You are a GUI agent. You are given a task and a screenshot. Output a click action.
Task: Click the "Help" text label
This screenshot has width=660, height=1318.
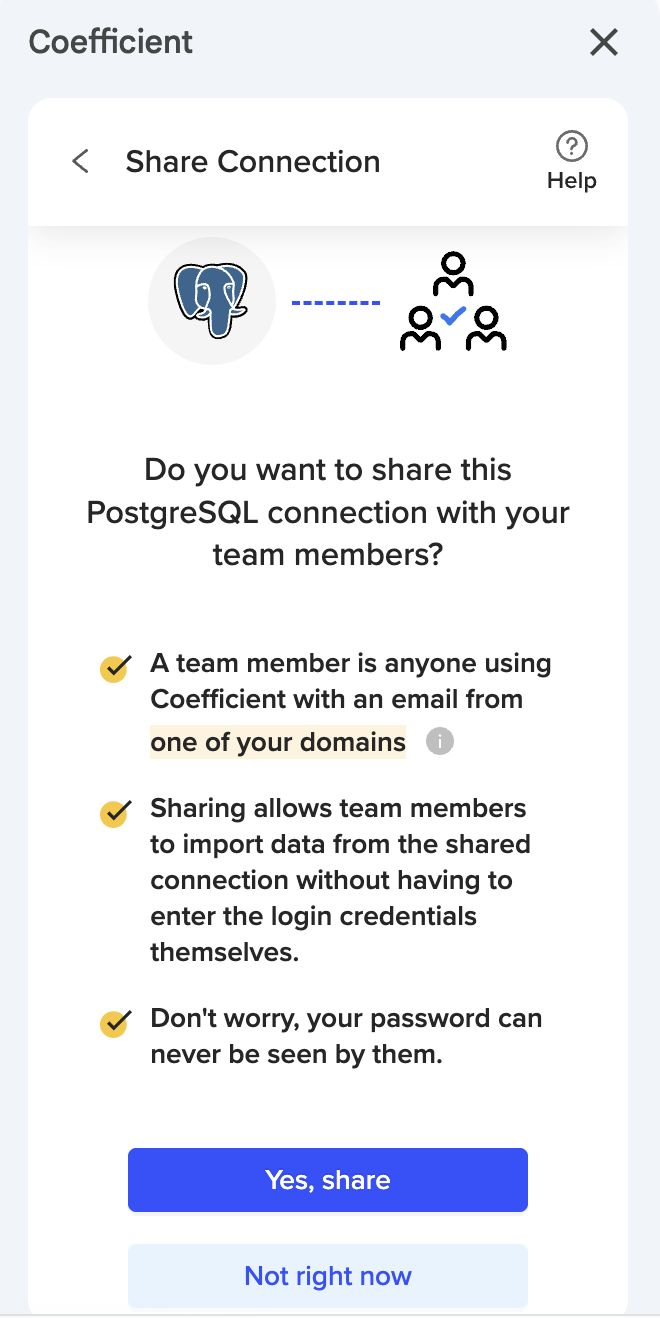(571, 181)
